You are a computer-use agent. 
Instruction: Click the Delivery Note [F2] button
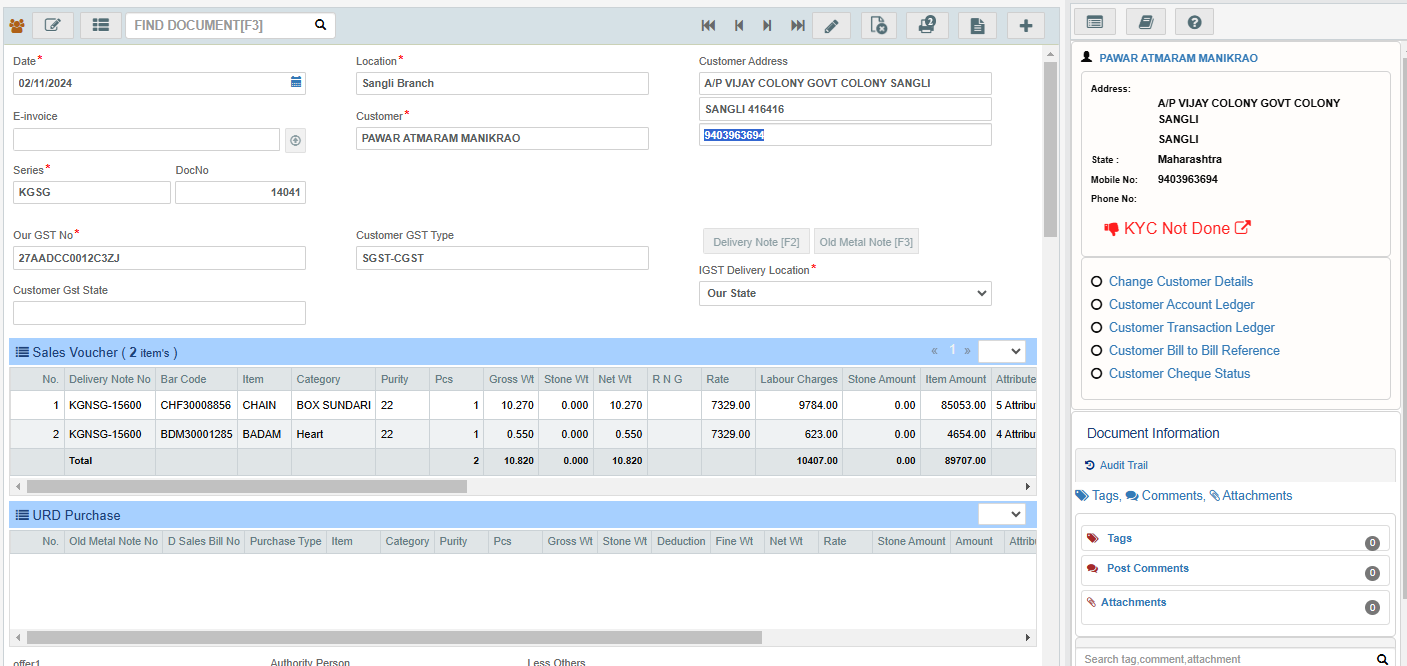(756, 242)
